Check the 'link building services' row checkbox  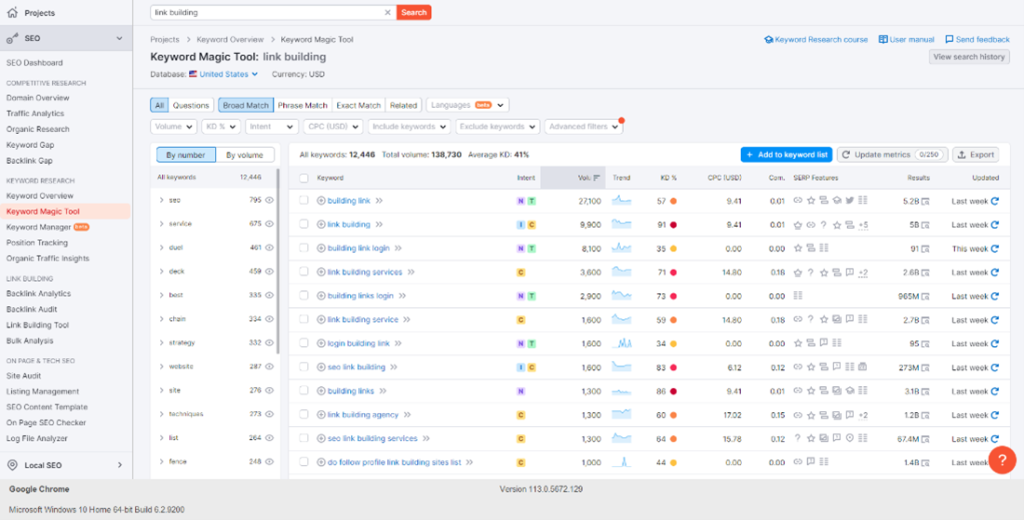(304, 272)
